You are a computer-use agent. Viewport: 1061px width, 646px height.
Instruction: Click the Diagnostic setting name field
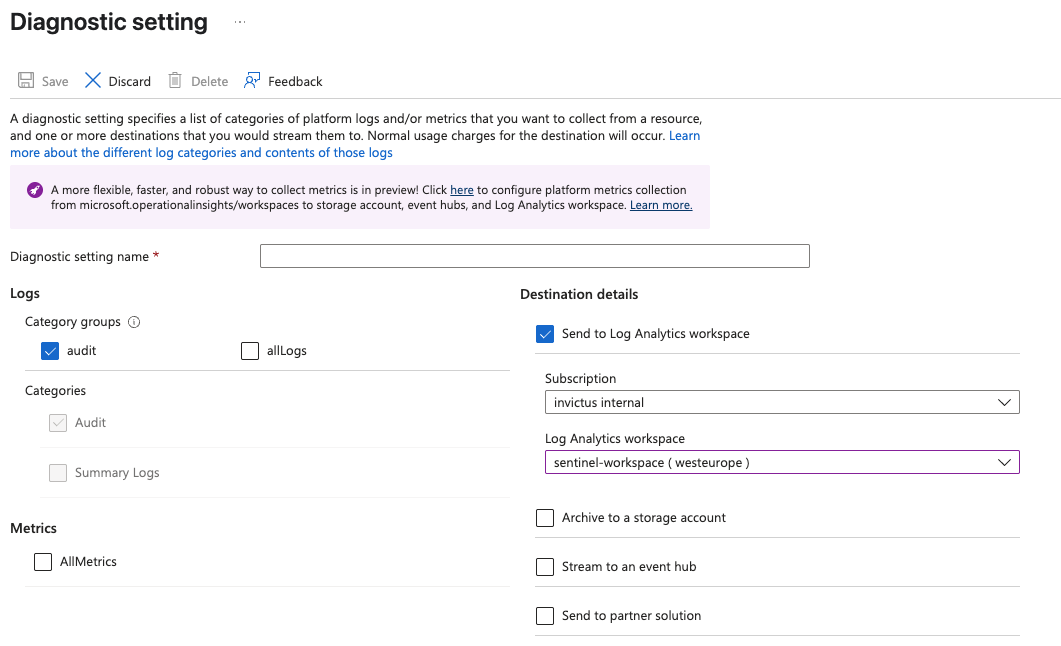point(534,257)
